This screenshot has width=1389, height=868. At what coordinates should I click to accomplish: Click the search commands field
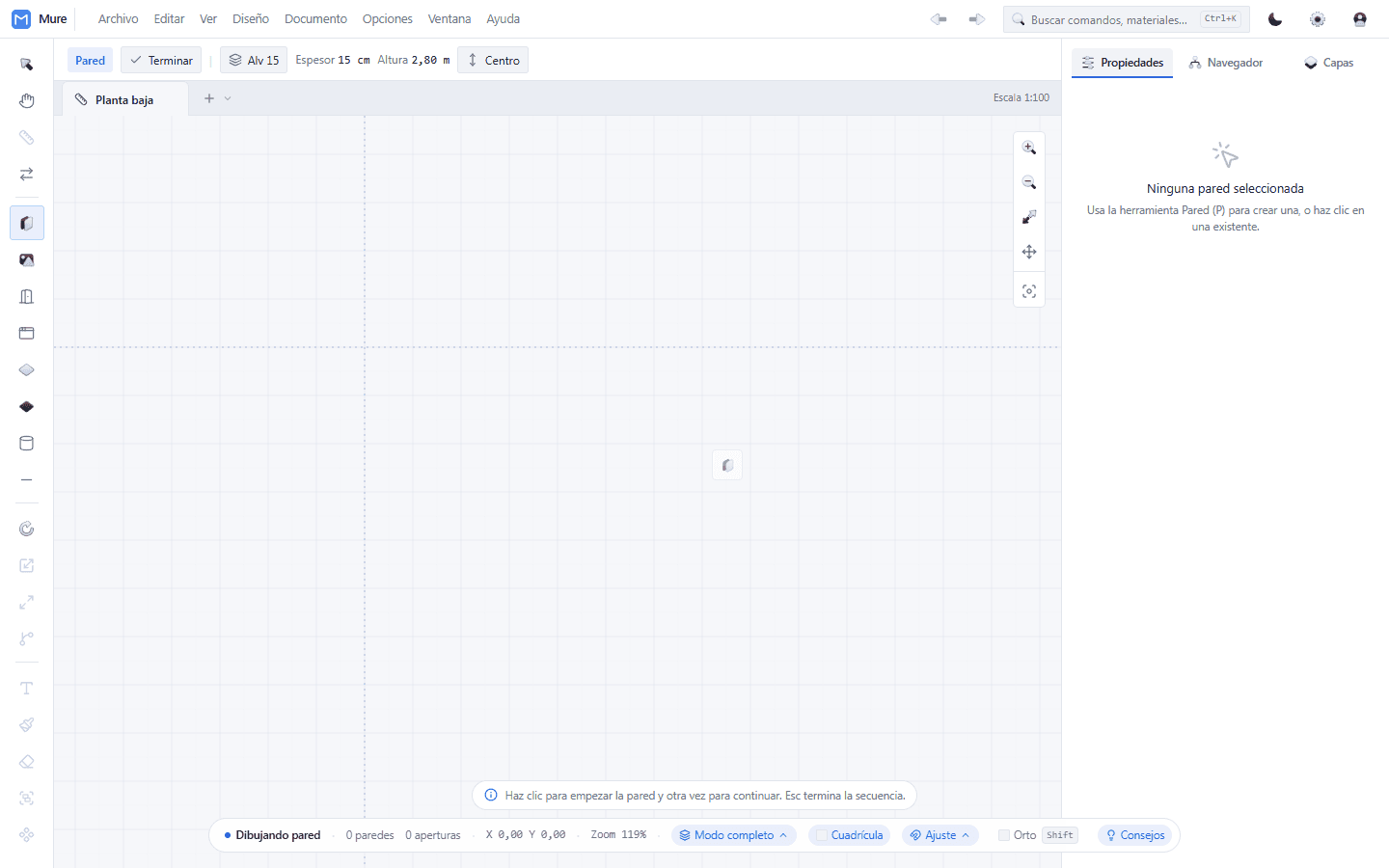click(1127, 19)
